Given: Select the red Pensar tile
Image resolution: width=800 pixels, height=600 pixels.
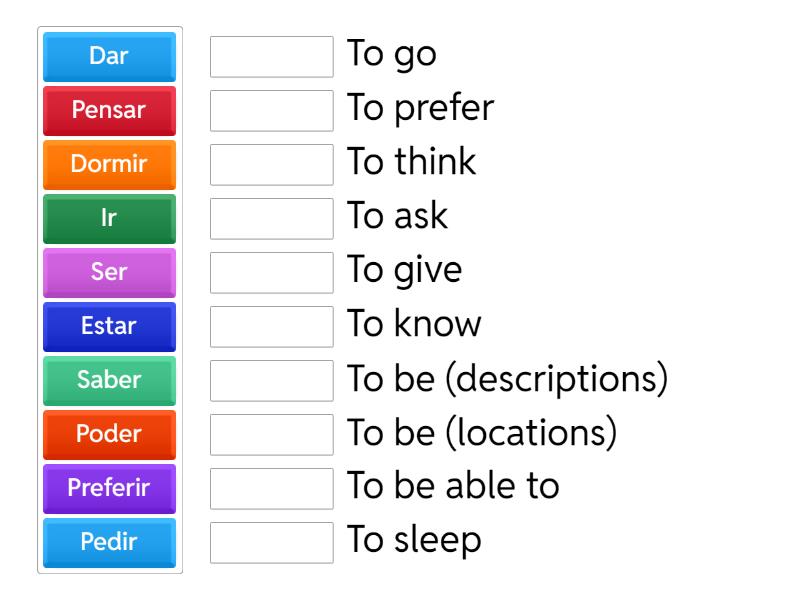Looking at the screenshot, I should (108, 111).
